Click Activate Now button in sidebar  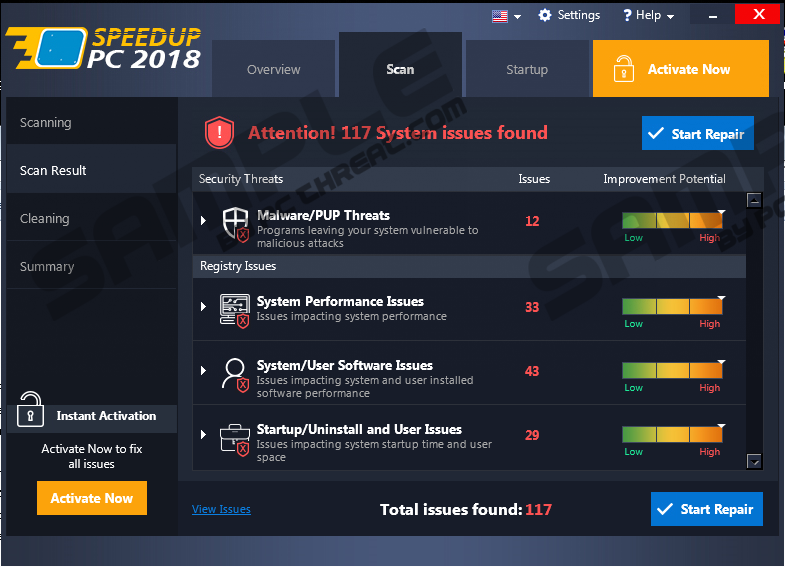click(x=92, y=498)
